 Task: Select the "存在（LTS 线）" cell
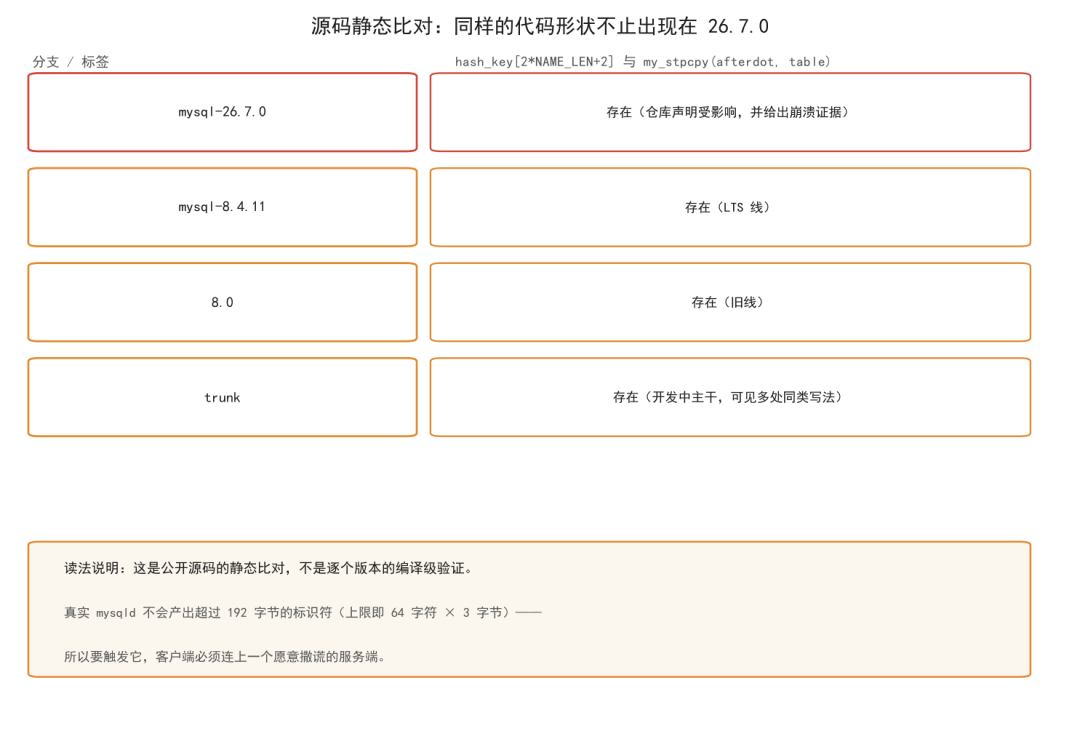click(x=730, y=207)
